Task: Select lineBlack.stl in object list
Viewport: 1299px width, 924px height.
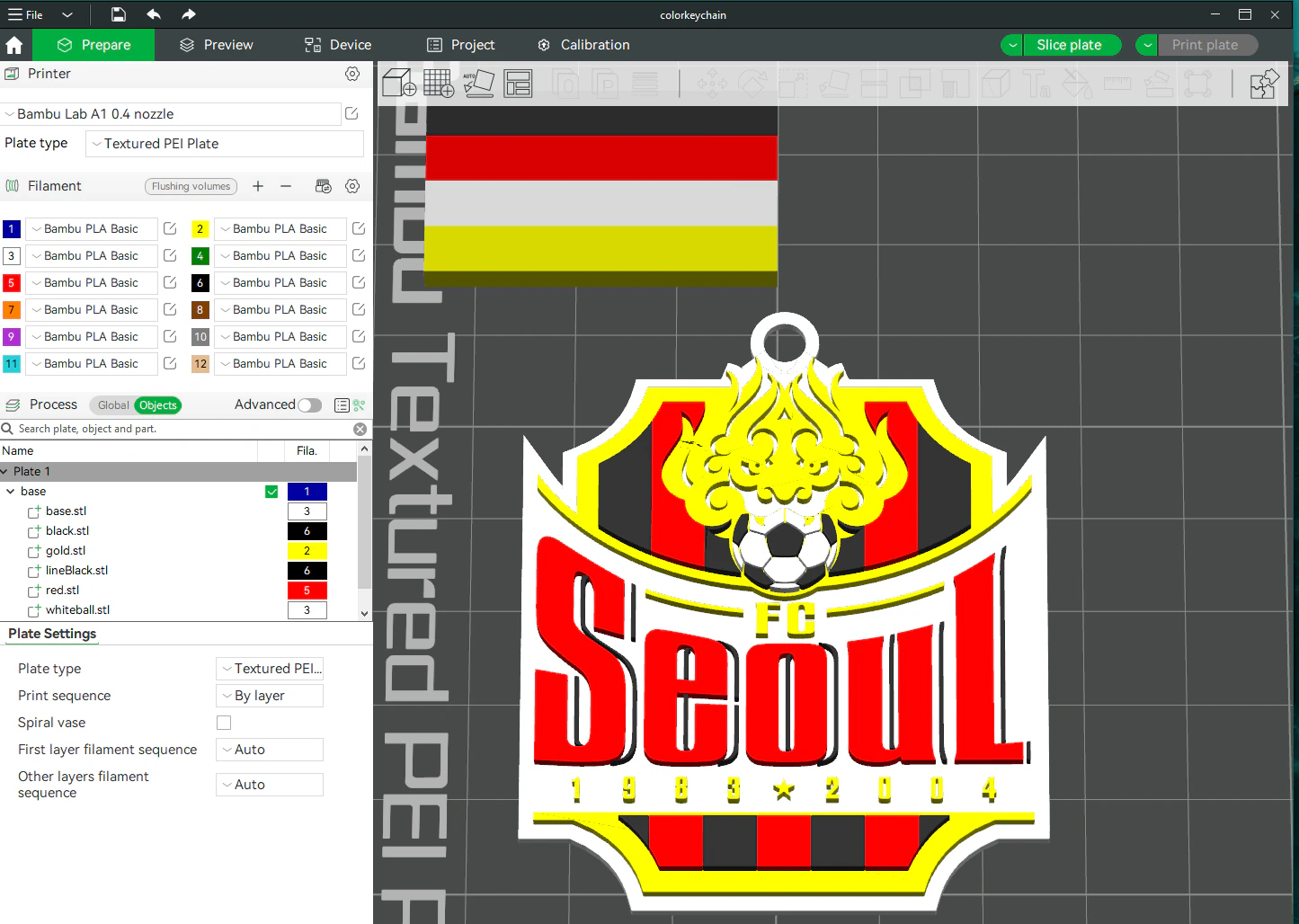Action: point(76,571)
